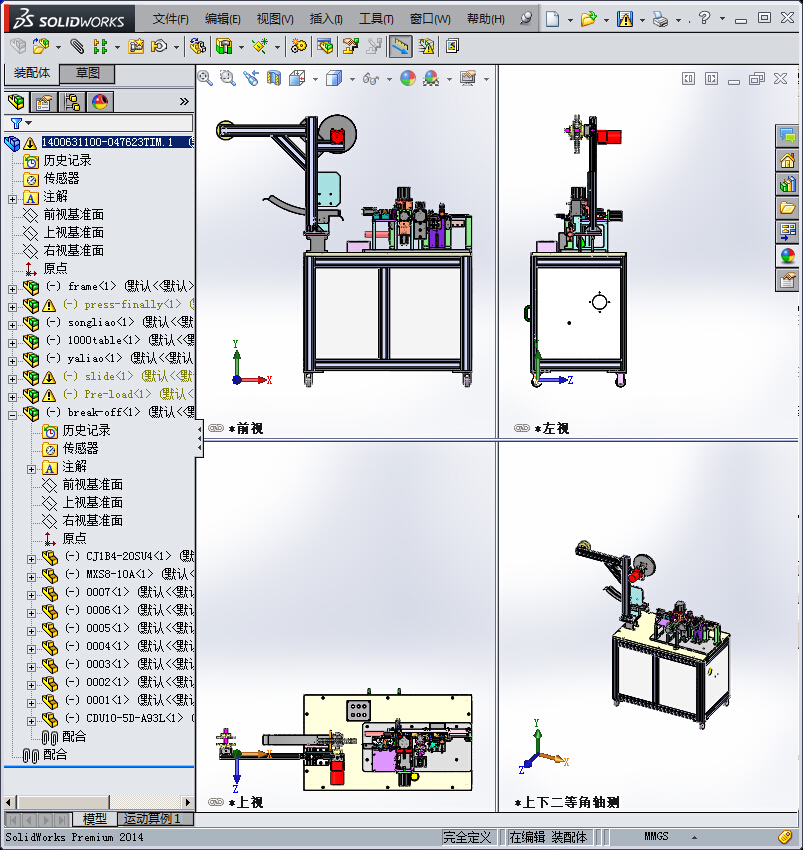Click the Previous View icon
Image resolution: width=803 pixels, height=850 pixels.
[250, 78]
